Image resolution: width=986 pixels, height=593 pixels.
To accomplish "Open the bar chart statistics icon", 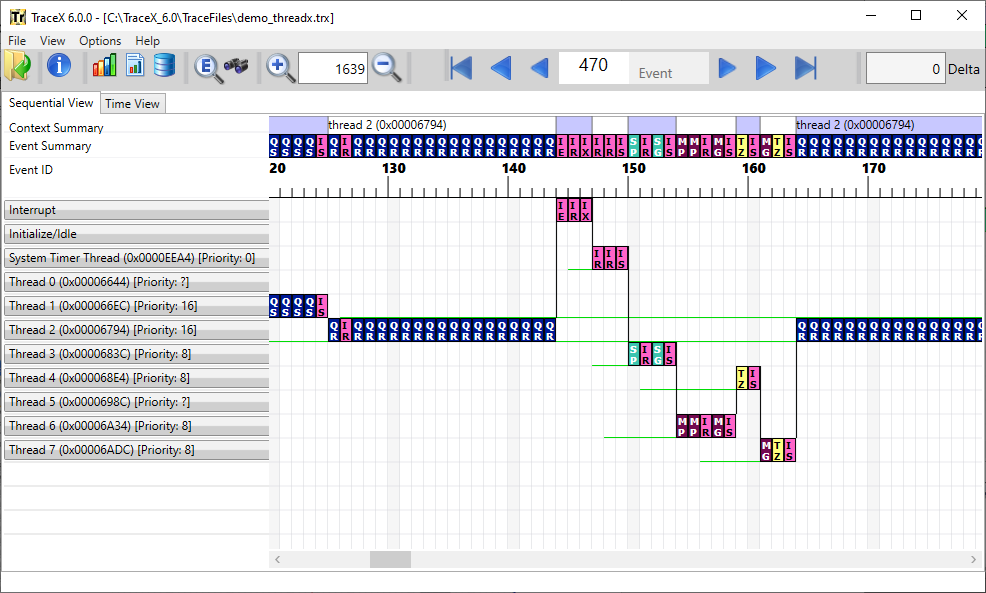I will (x=104, y=67).
